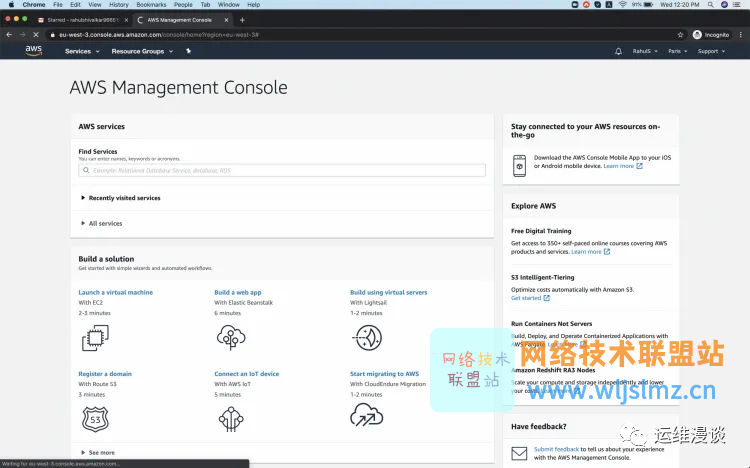Expand Recently visited services
The image size is (750, 468).
click(121, 198)
